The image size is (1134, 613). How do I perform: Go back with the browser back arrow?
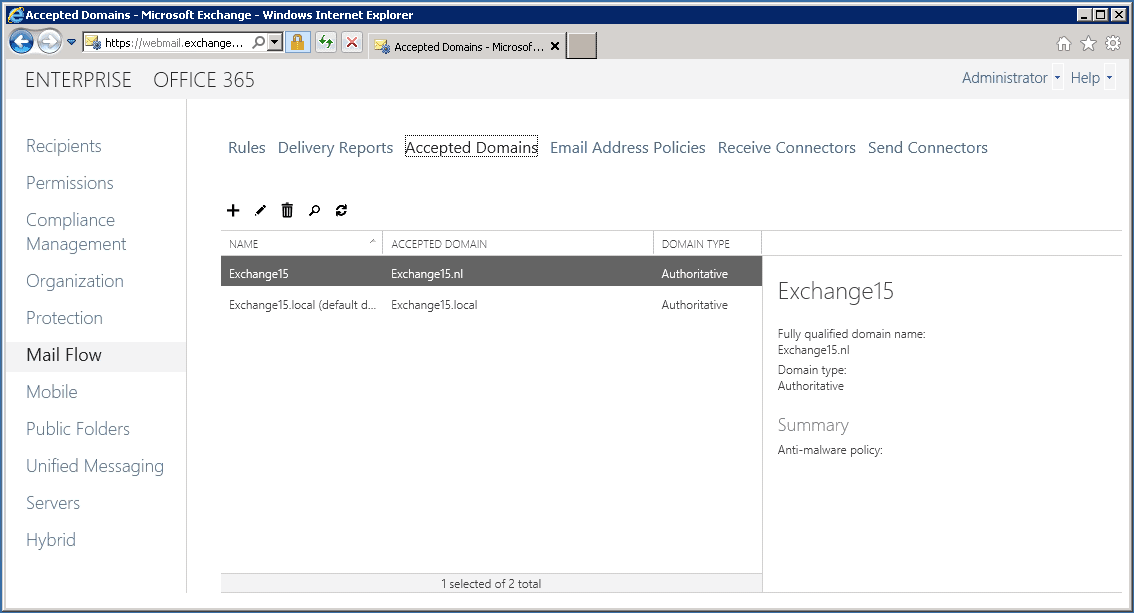pyautogui.click(x=22, y=43)
